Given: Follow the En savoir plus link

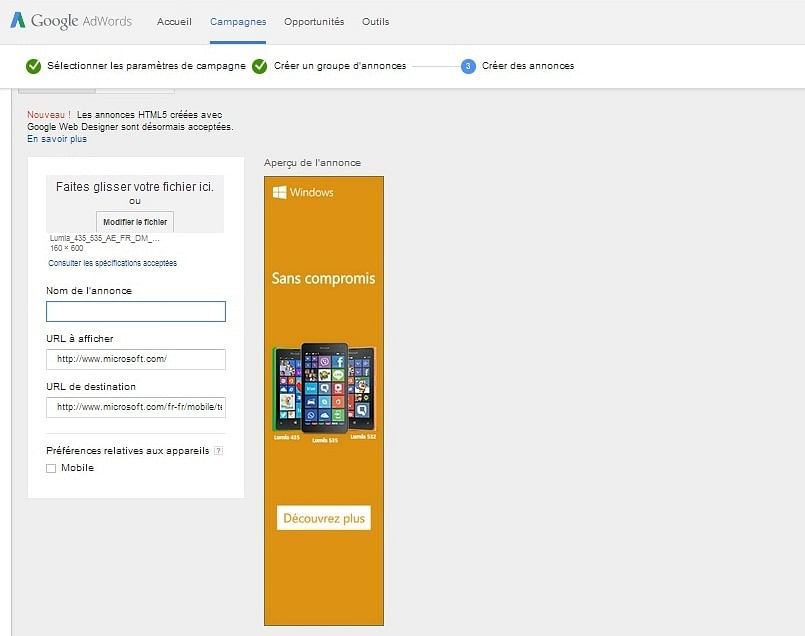Looking at the screenshot, I should [57, 139].
